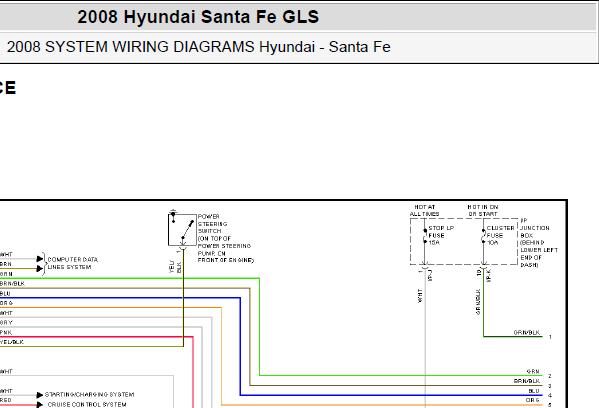Viewport: 599px width, 408px height.
Task: Click the dashed I/P Junction Box outline
Action: tap(464, 241)
